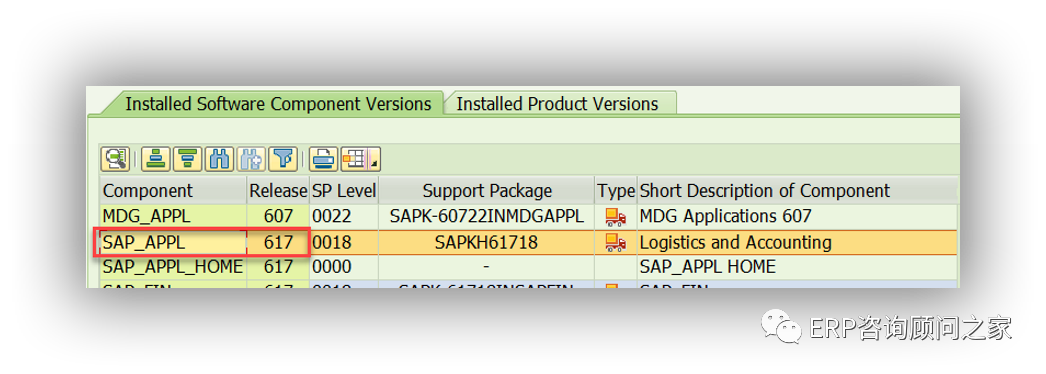Select the Find Next binoculars icon
The height and width of the screenshot is (374, 1046).
(x=251, y=159)
